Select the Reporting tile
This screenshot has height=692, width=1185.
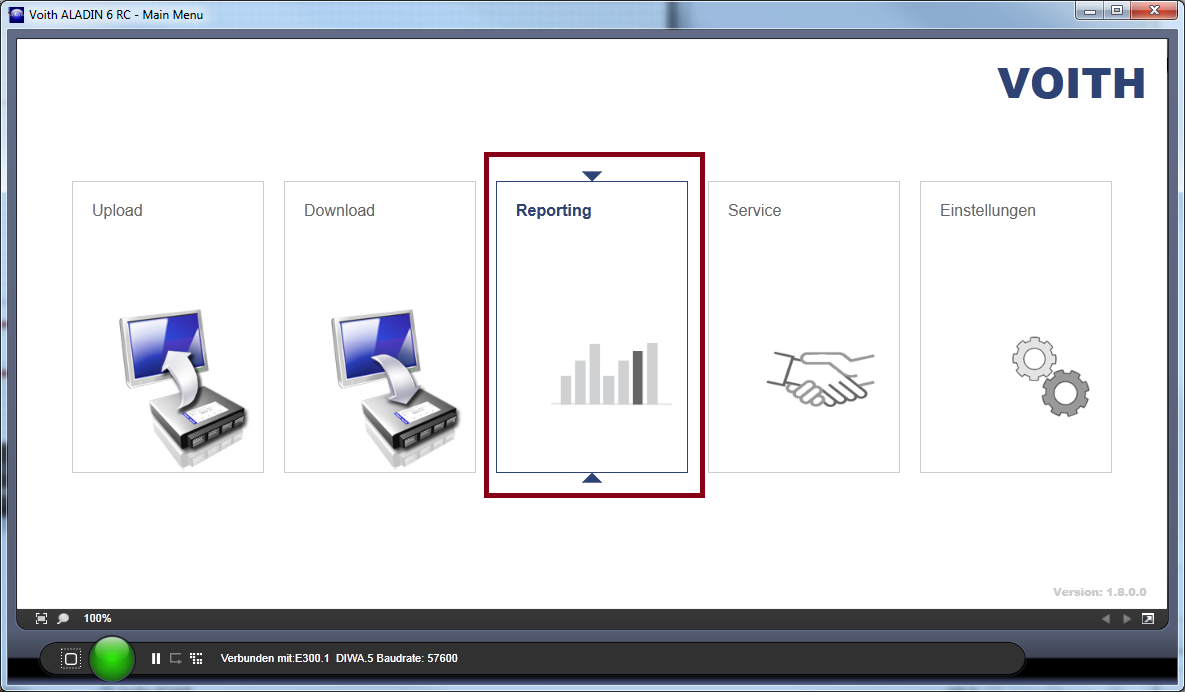coord(592,326)
